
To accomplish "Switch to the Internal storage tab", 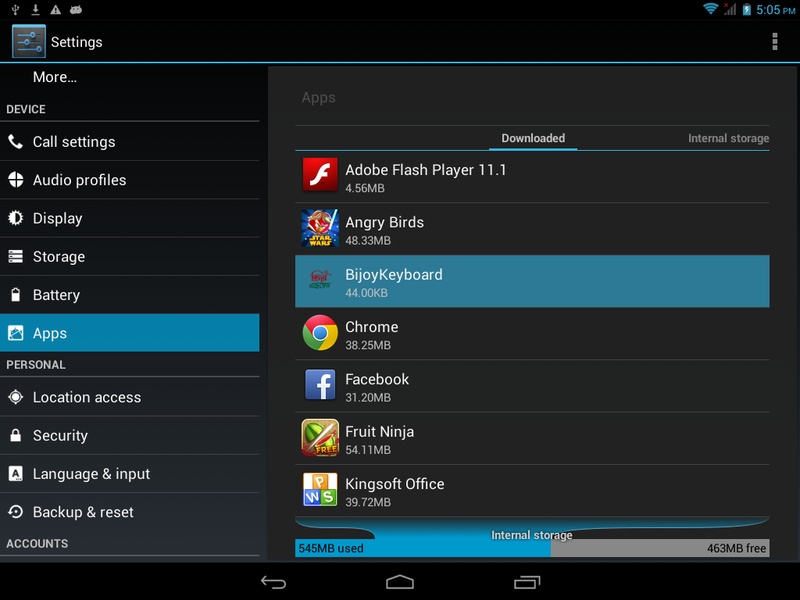I will point(728,138).
